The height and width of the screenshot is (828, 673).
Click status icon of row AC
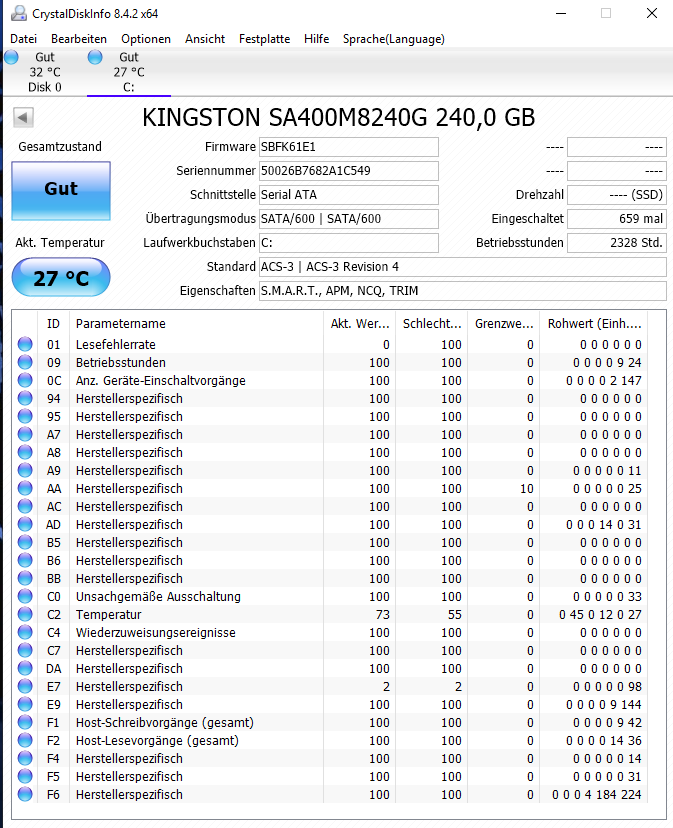coord(25,506)
